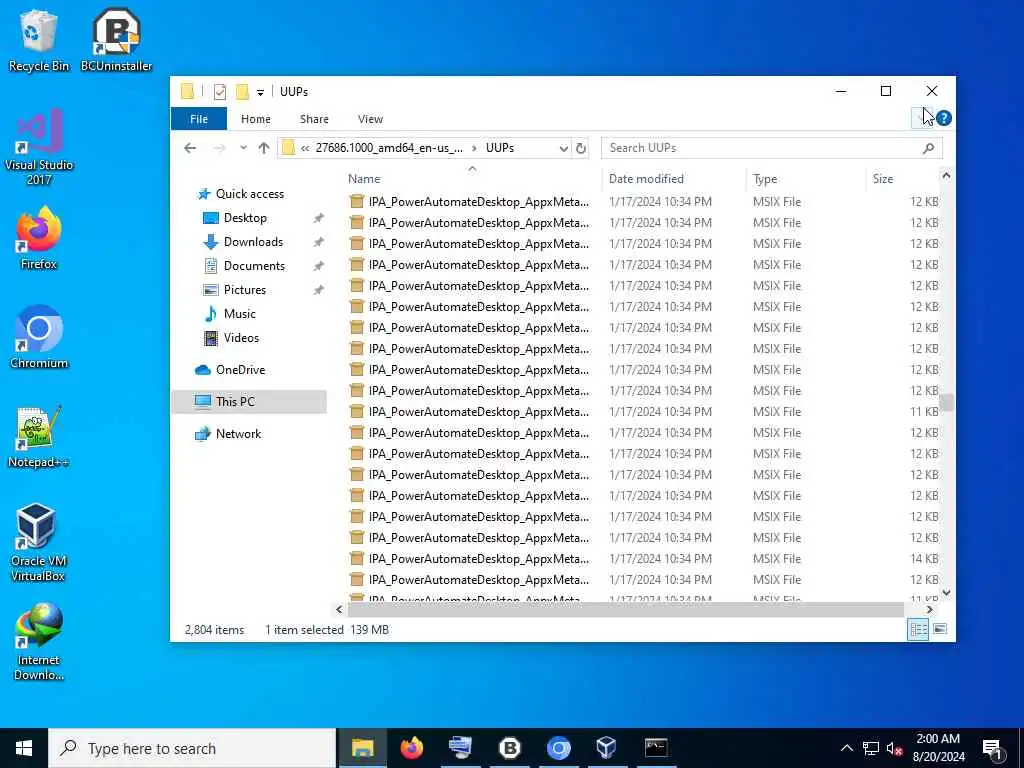Launch the Internet Download Manager desktop shortcut

pos(39,641)
